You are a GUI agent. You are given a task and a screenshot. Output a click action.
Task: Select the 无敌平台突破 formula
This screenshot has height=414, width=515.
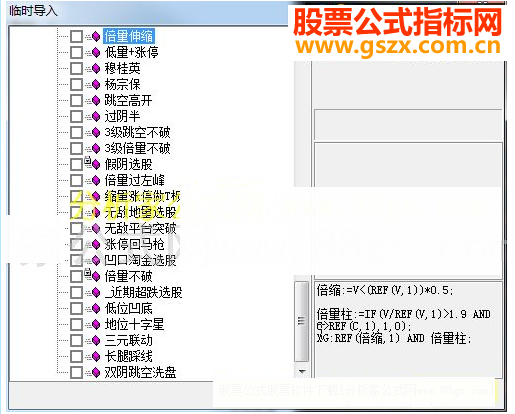140,228
